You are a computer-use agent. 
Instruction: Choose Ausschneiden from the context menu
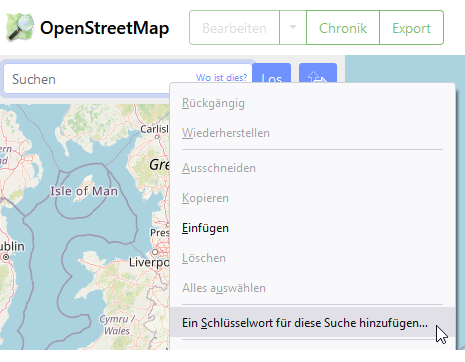pyautogui.click(x=312, y=168)
